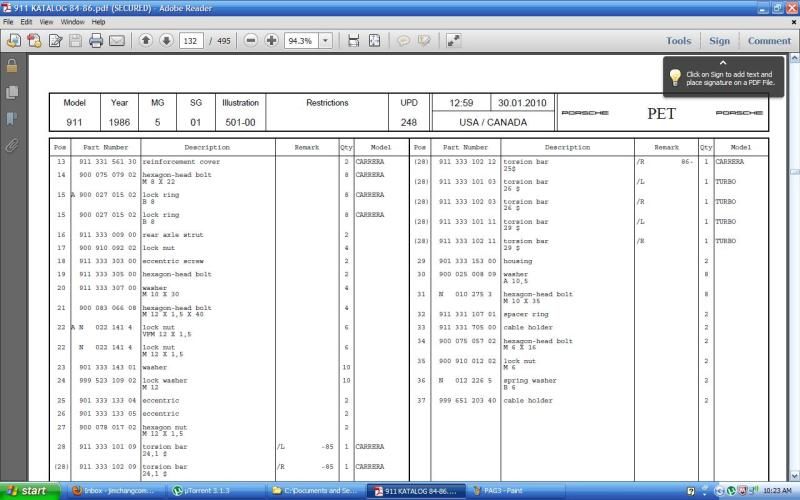Click the Open file toolbar icon
The width and height of the screenshot is (800, 500).
[x=14, y=40]
